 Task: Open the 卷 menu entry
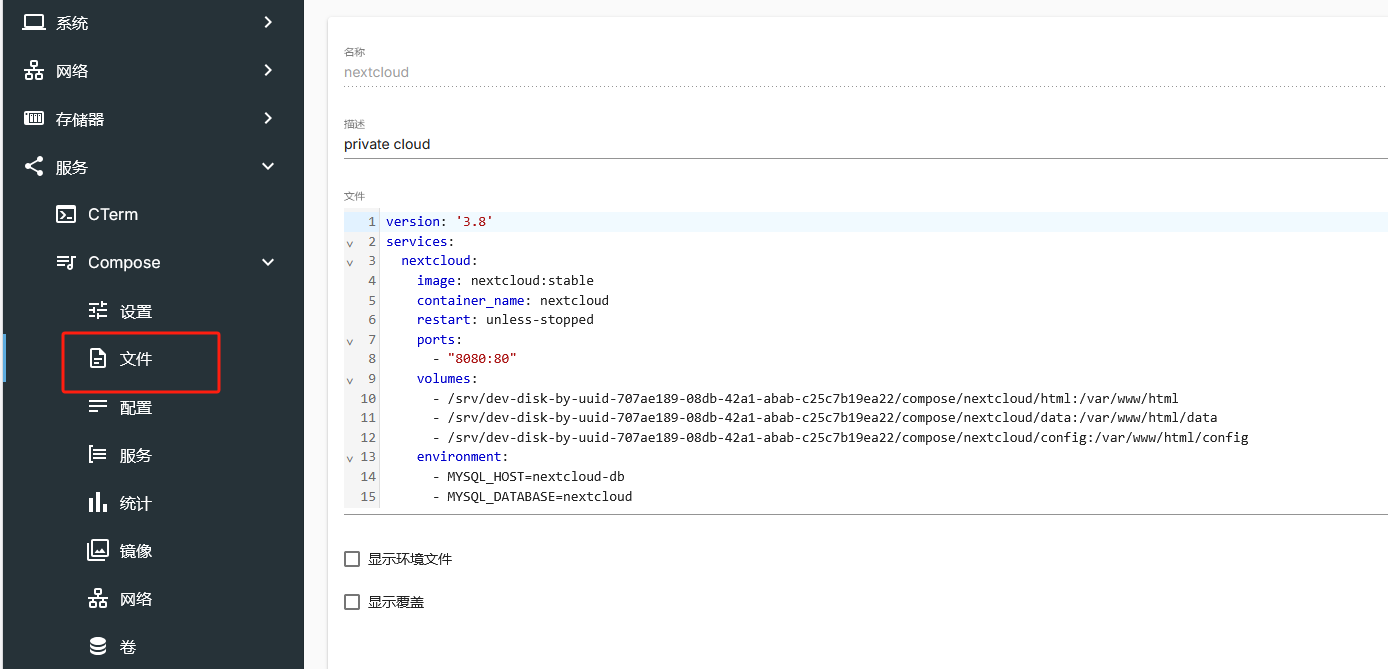(x=153, y=646)
